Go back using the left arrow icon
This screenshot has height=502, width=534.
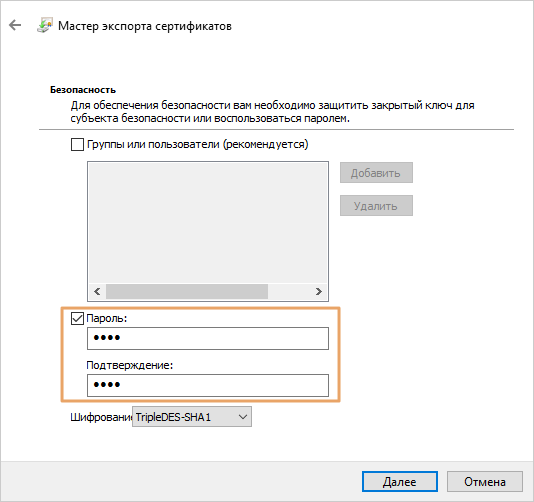click(15, 25)
